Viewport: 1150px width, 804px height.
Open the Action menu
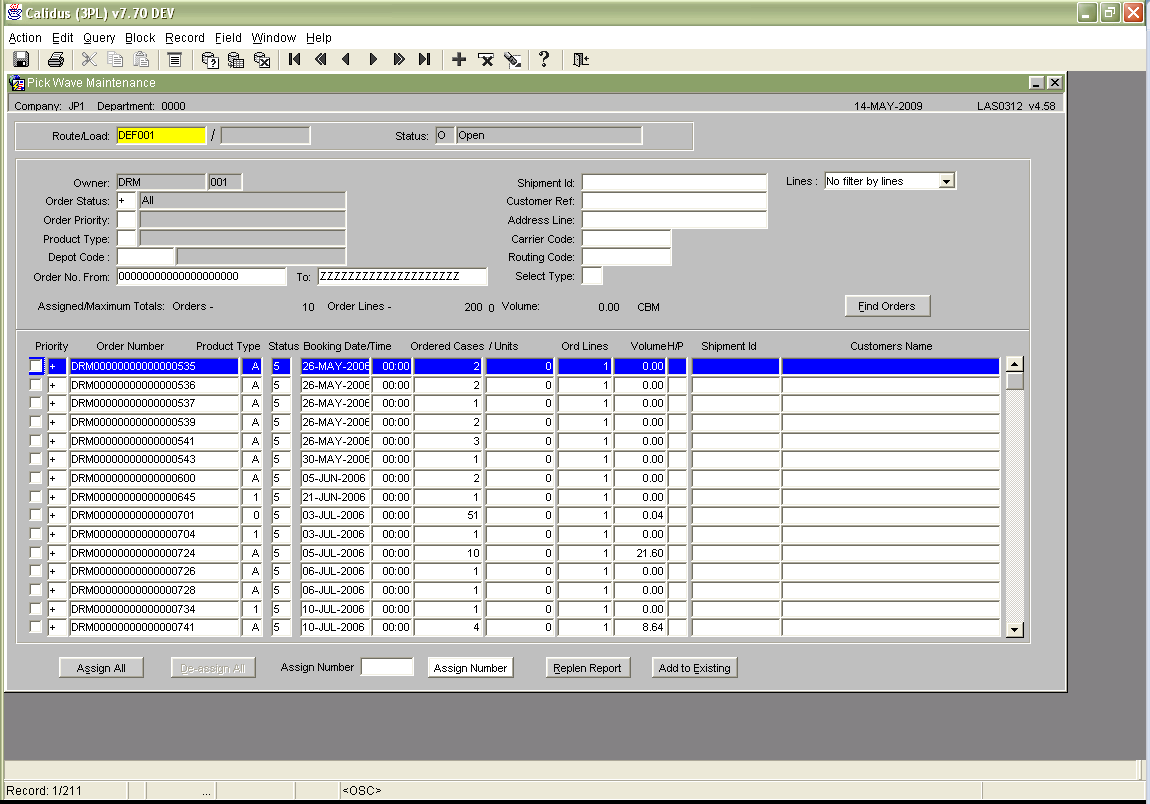point(25,37)
